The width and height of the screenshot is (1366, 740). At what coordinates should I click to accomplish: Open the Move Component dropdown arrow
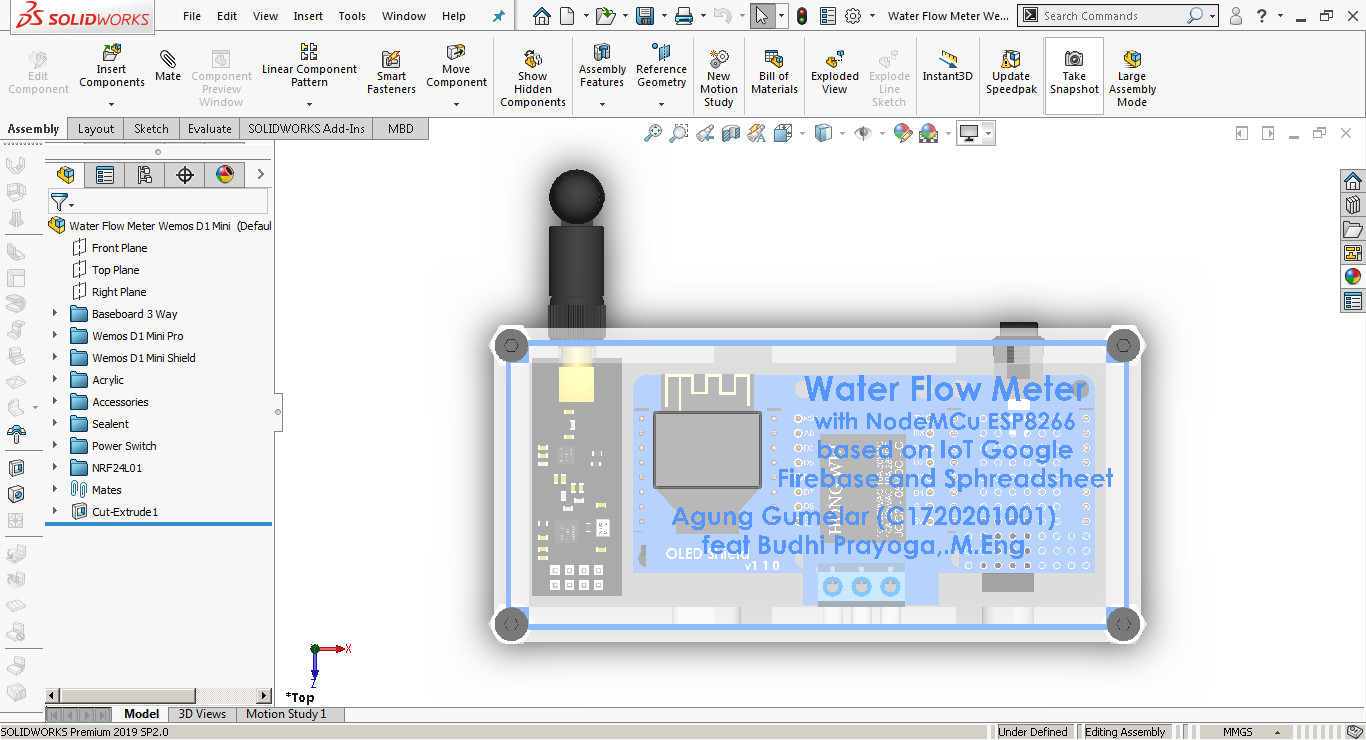point(456,104)
